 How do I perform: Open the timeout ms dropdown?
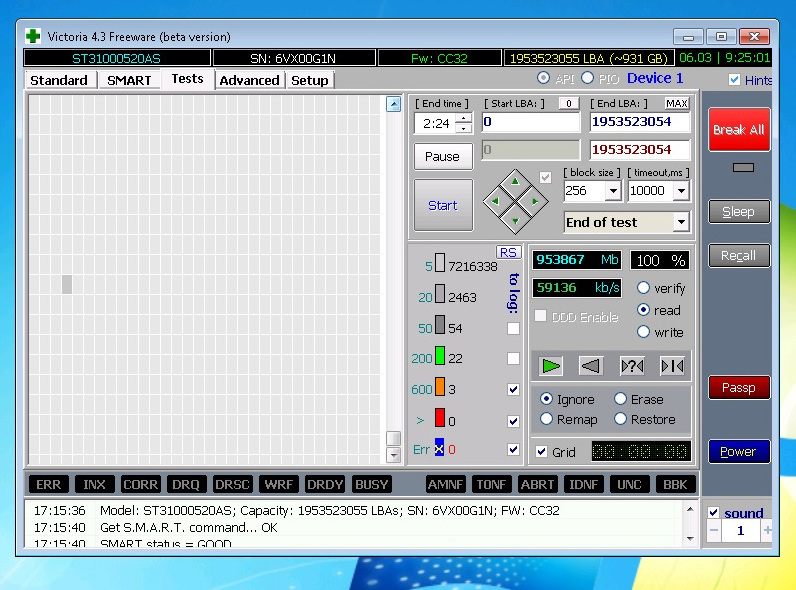click(x=681, y=191)
